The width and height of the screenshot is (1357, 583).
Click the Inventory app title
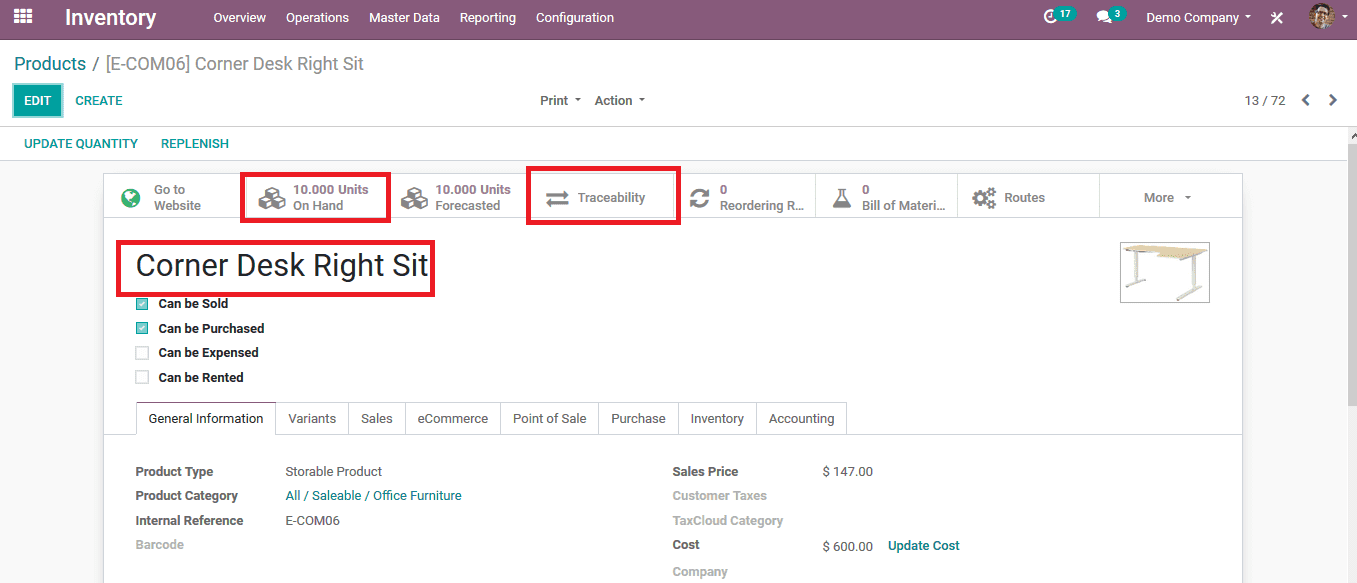pos(111,18)
